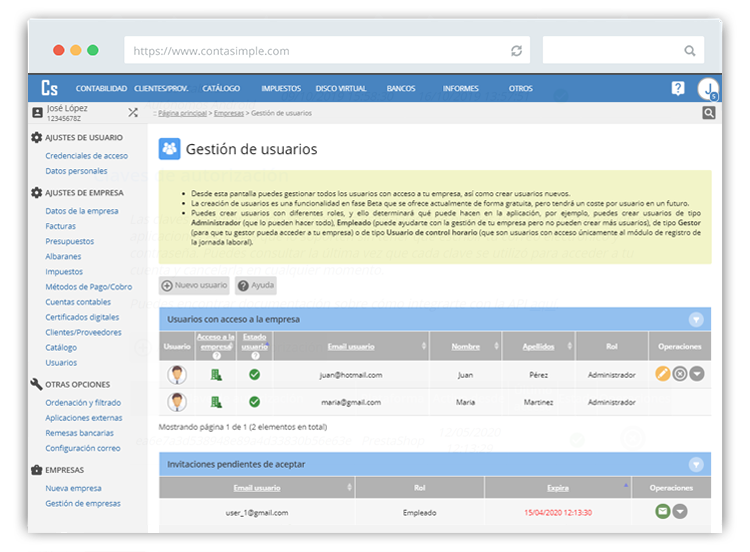Collapse the Usuarios con acceso a la empresa panel
This screenshot has width=750, height=552.
696,319
